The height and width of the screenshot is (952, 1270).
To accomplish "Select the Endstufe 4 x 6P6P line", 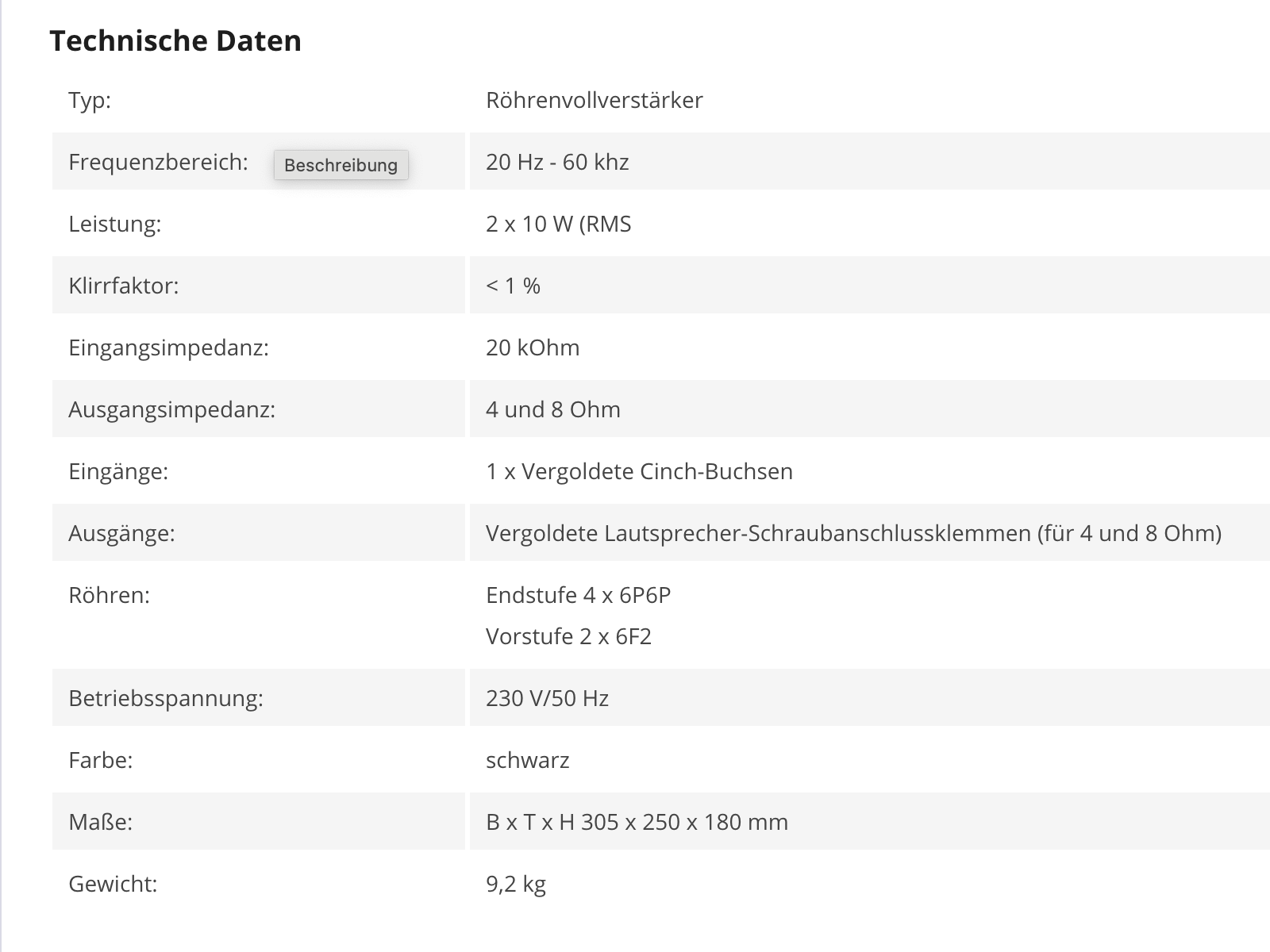I will tap(579, 595).
